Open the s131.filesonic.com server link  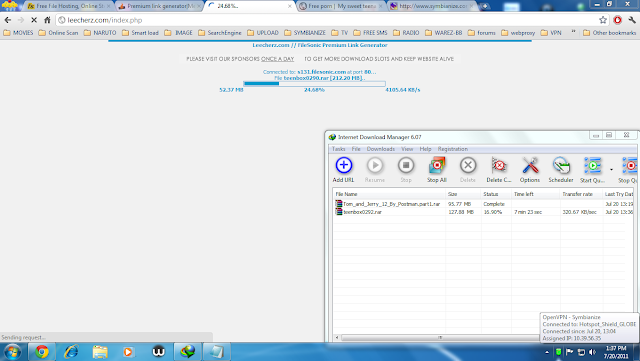point(321,72)
